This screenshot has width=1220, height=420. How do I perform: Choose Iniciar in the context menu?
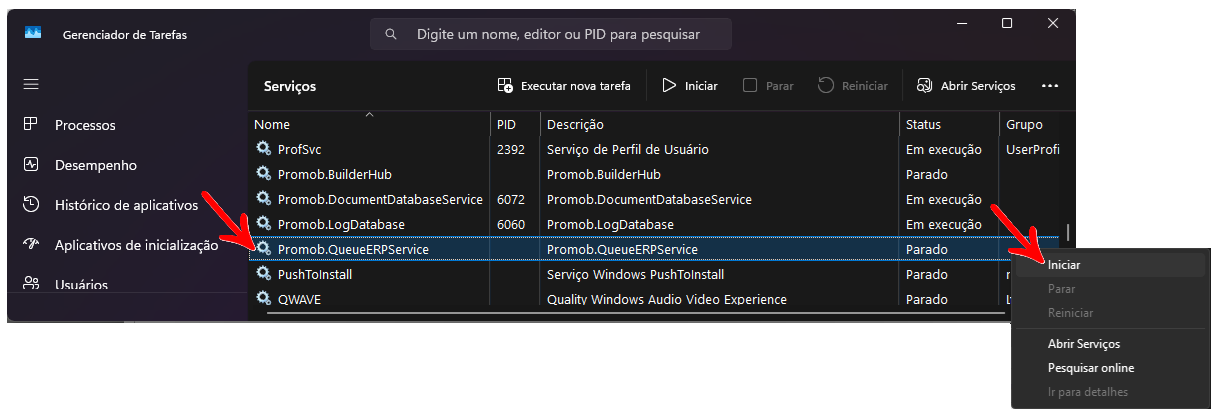click(1108, 265)
